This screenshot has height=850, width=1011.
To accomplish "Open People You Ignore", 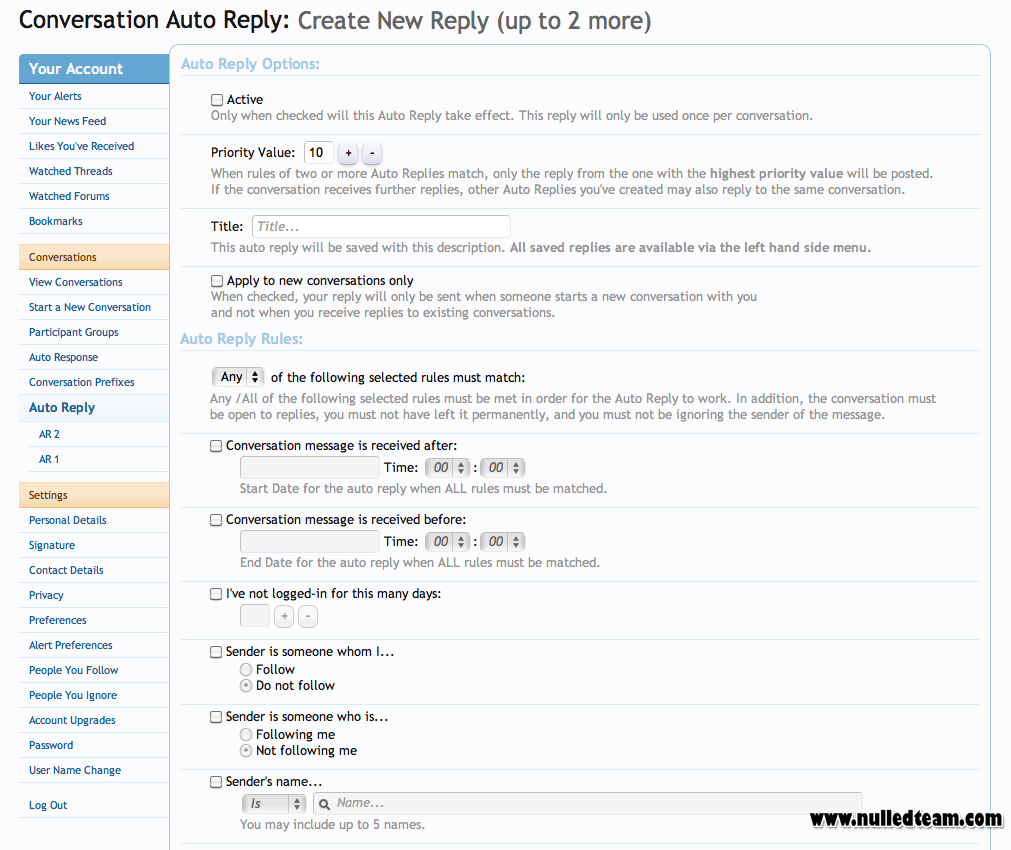I will 74,696.
